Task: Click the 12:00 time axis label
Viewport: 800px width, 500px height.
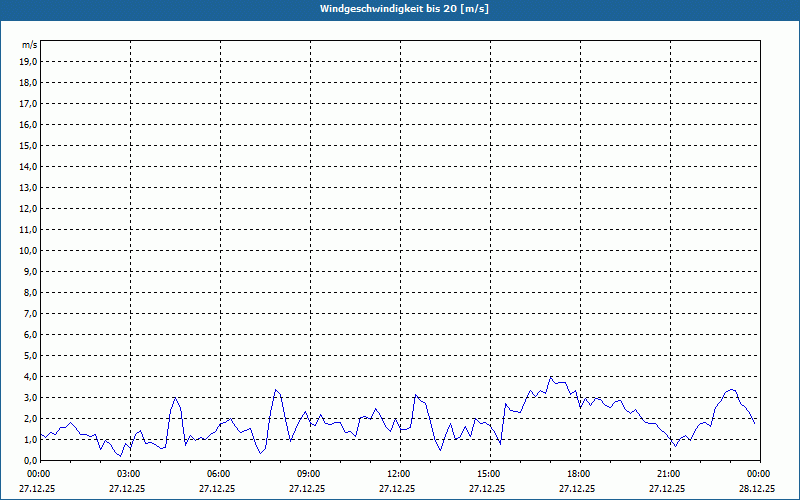Action: coord(398,473)
